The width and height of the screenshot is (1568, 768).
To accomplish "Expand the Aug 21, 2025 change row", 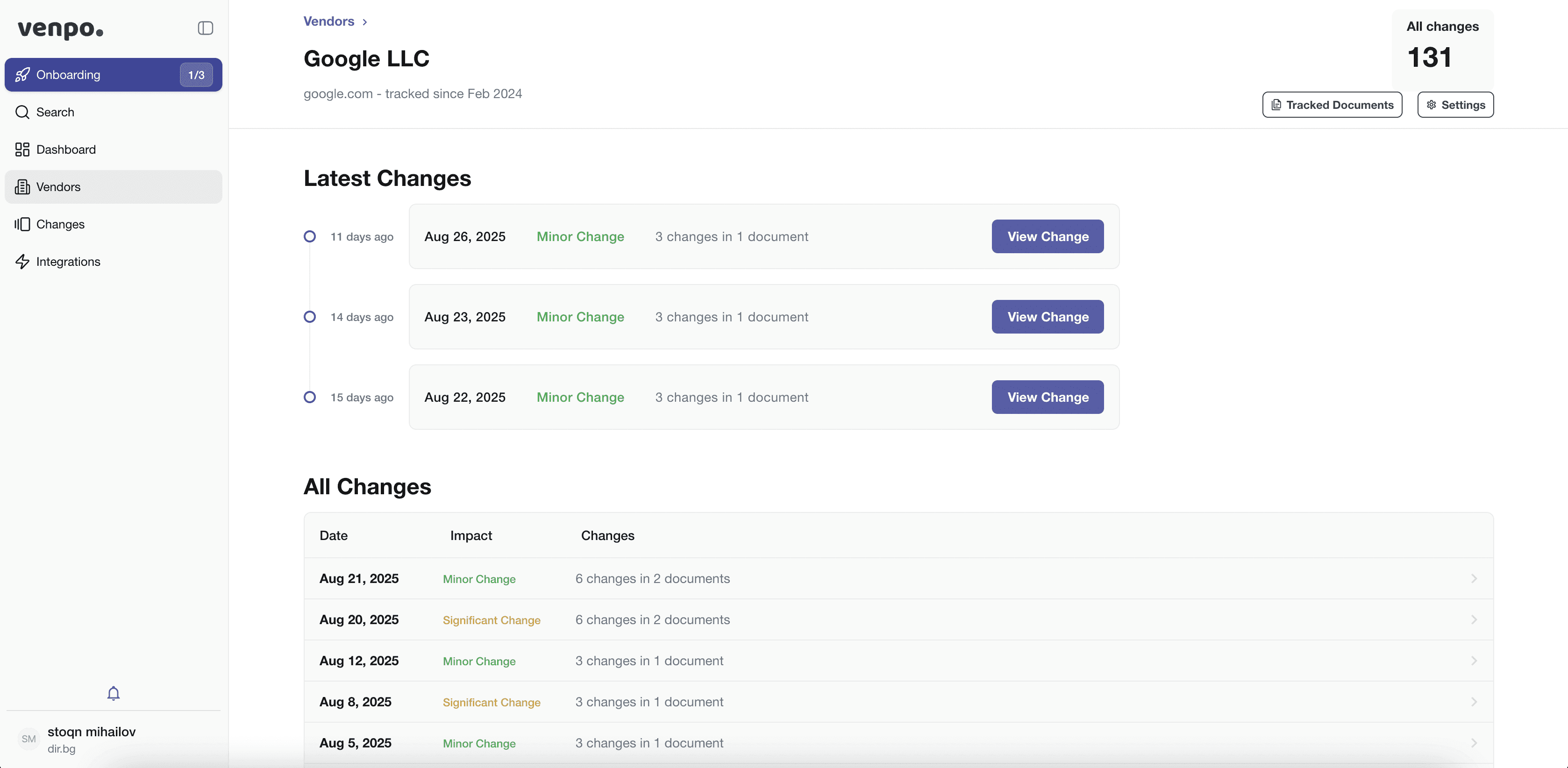I will coord(1474,579).
